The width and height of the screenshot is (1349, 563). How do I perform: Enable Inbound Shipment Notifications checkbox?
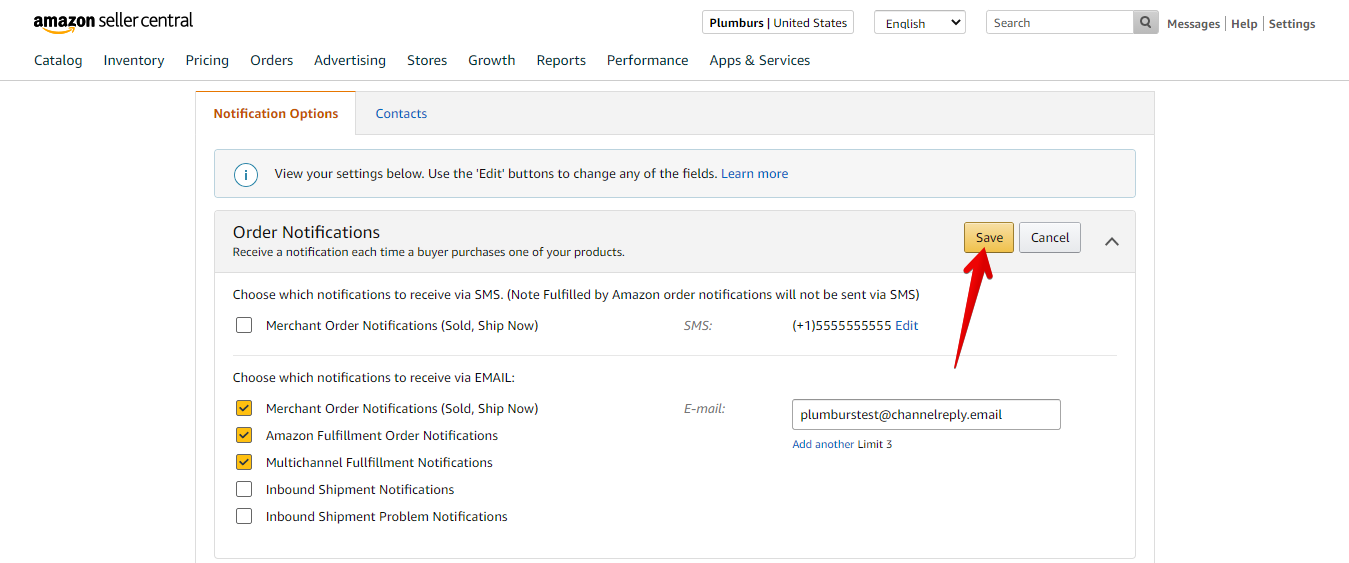pos(244,489)
